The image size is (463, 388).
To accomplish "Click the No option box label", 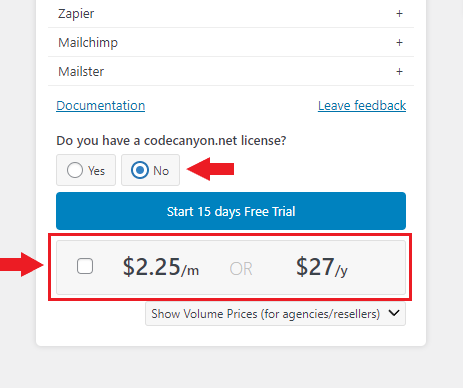I will (x=161, y=171).
